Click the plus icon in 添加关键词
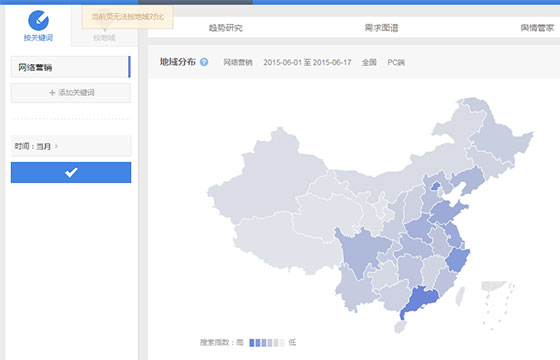This screenshot has height=360, width=560. 52,93
